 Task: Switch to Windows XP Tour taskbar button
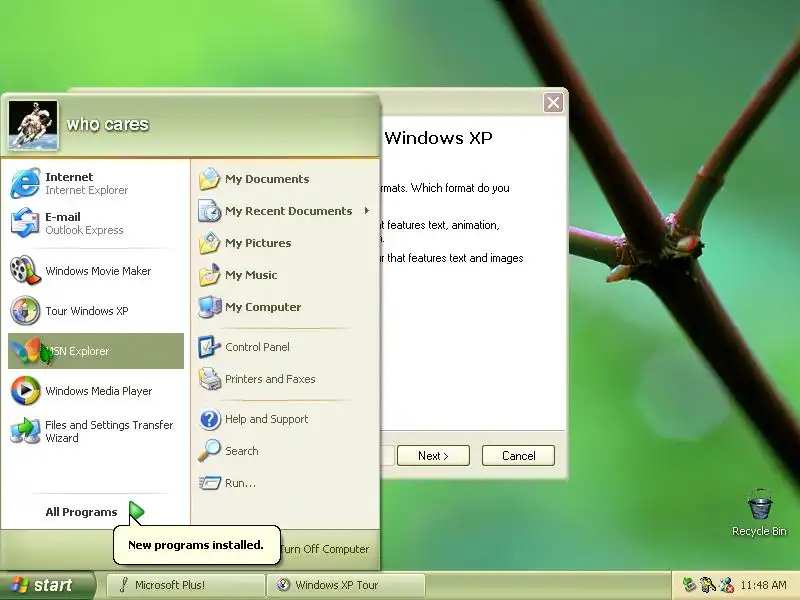(x=345, y=585)
